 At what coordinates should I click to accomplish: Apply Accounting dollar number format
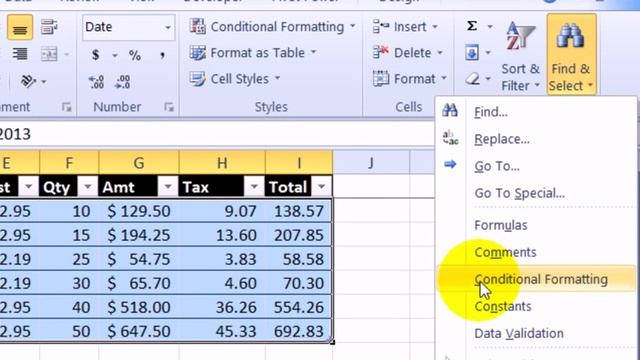(95, 55)
